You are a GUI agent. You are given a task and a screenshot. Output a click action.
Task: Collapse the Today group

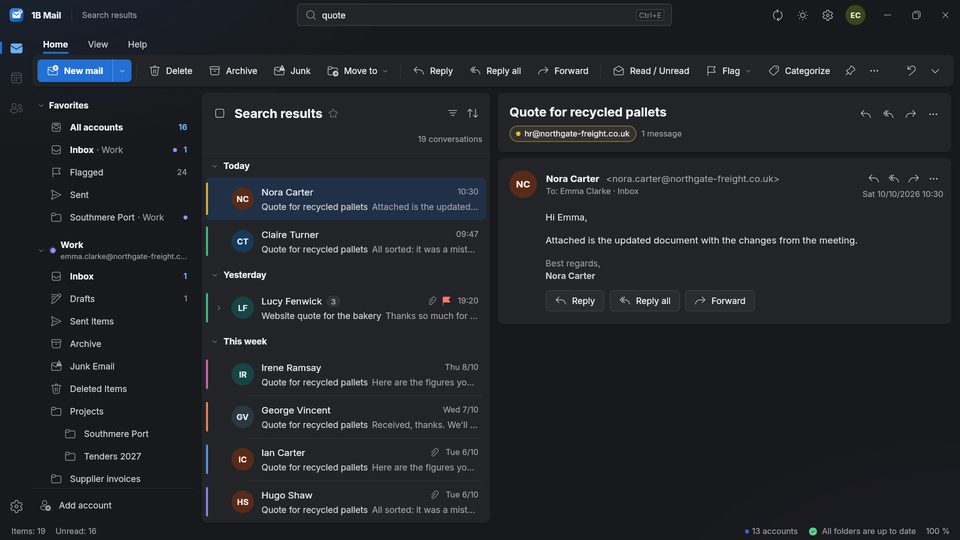click(x=215, y=166)
